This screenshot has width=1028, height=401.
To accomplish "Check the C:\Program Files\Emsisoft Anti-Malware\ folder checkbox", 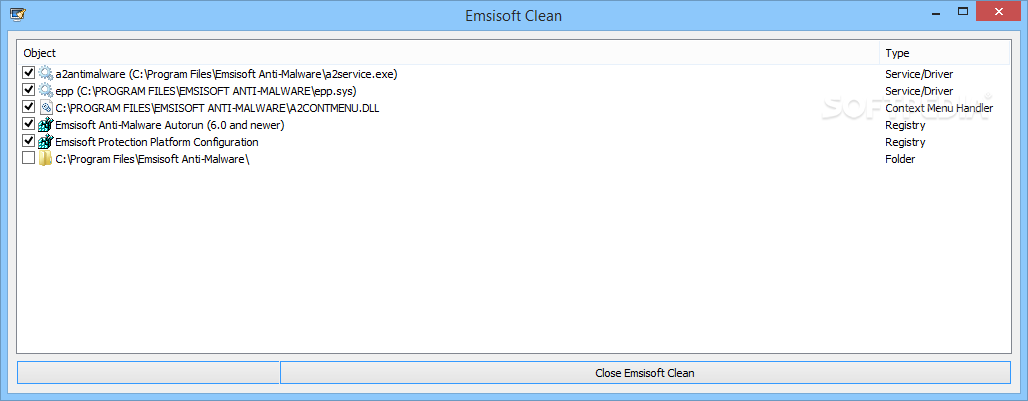I will coord(28,158).
